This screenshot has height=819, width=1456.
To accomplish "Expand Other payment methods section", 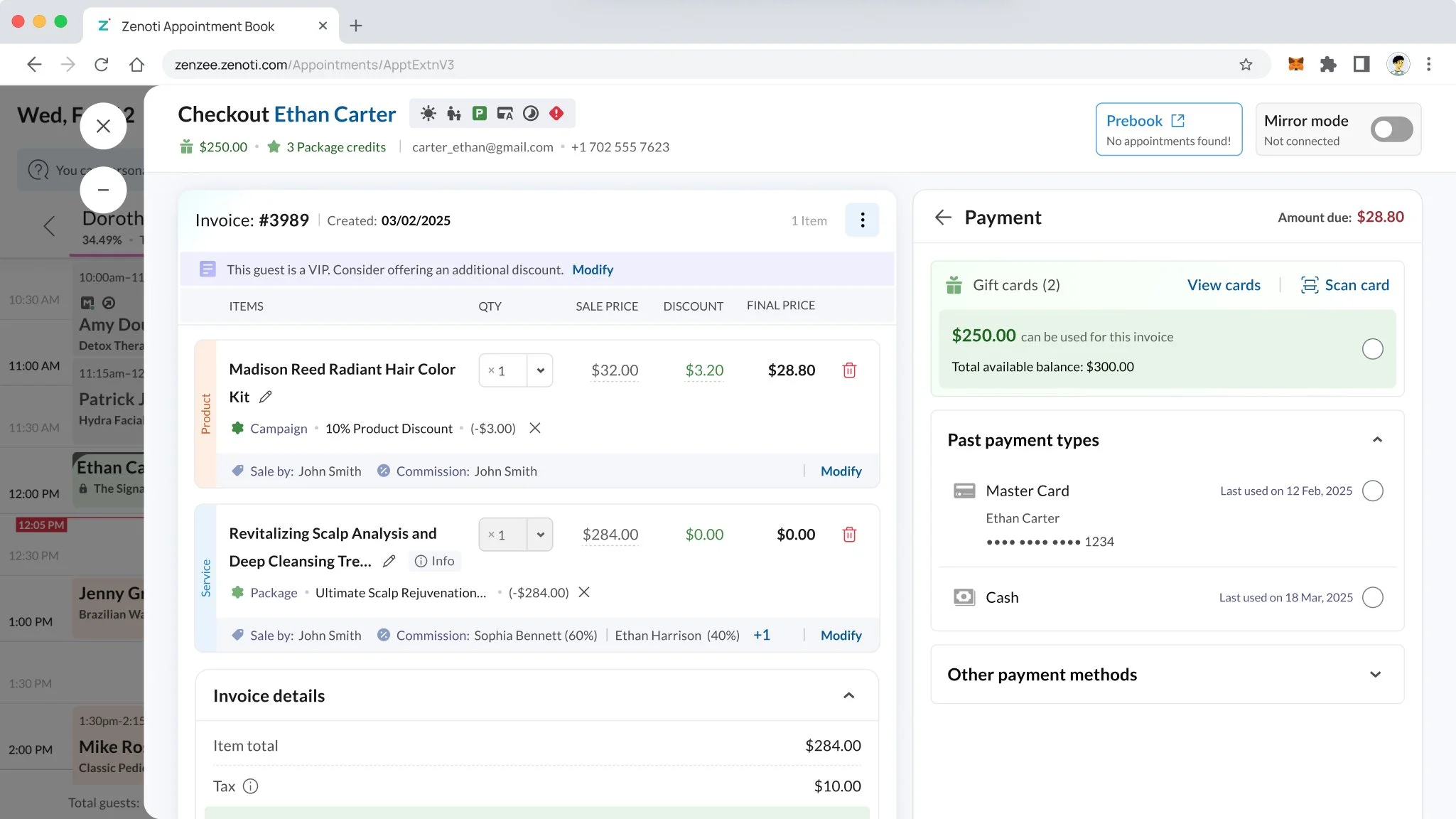I will click(1375, 675).
